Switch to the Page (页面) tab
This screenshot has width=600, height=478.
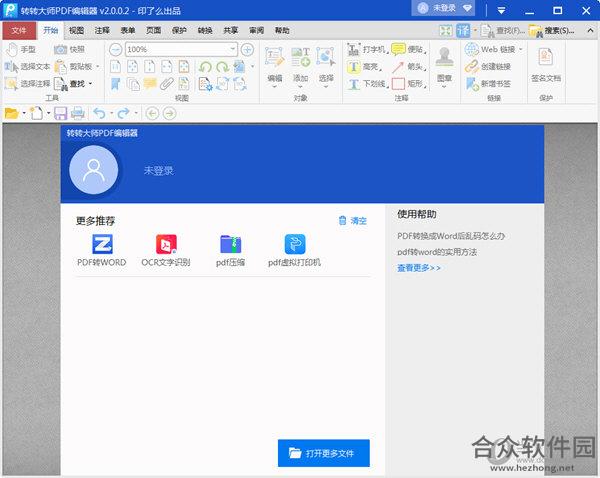pos(153,30)
